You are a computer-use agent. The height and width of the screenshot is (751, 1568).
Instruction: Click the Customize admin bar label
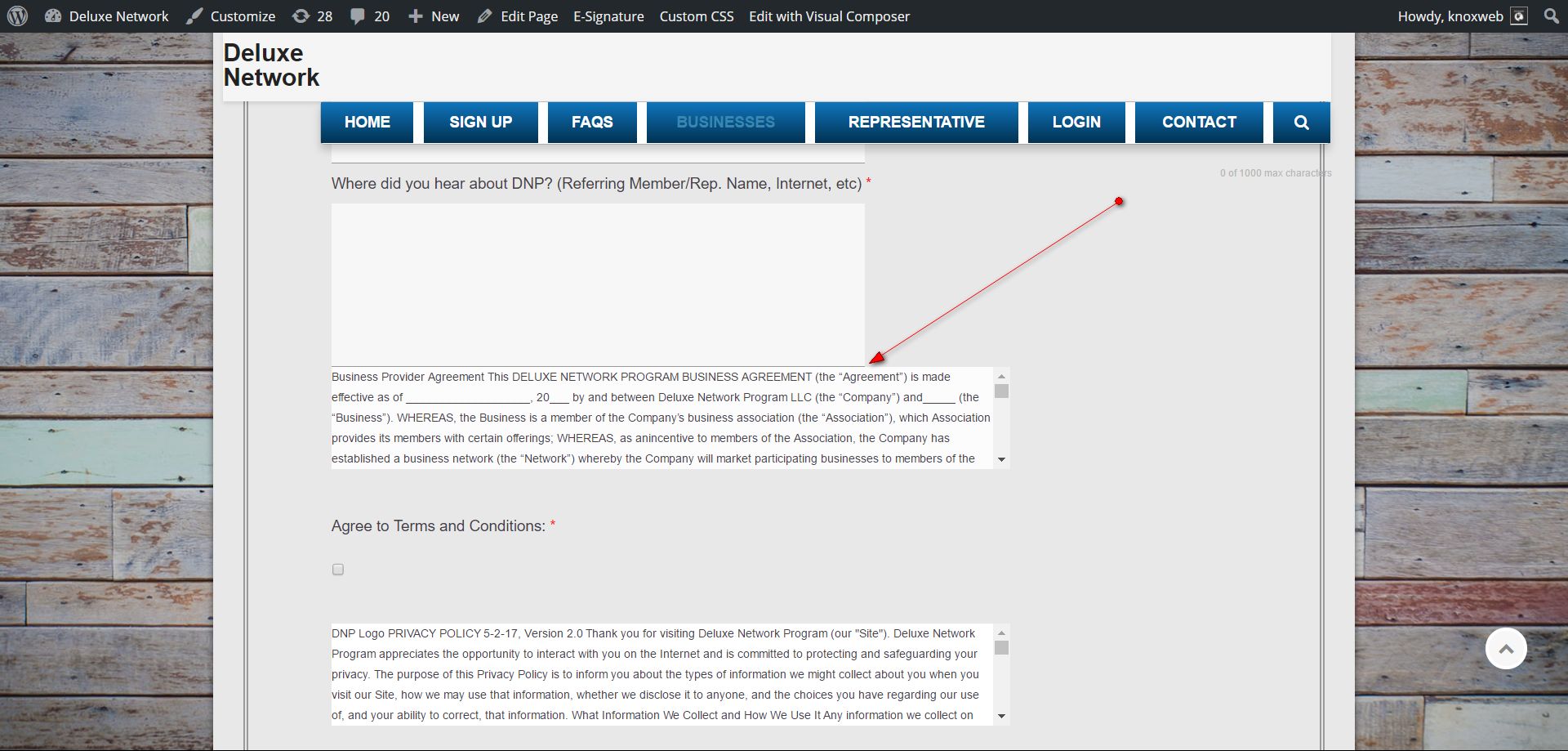[x=243, y=16]
